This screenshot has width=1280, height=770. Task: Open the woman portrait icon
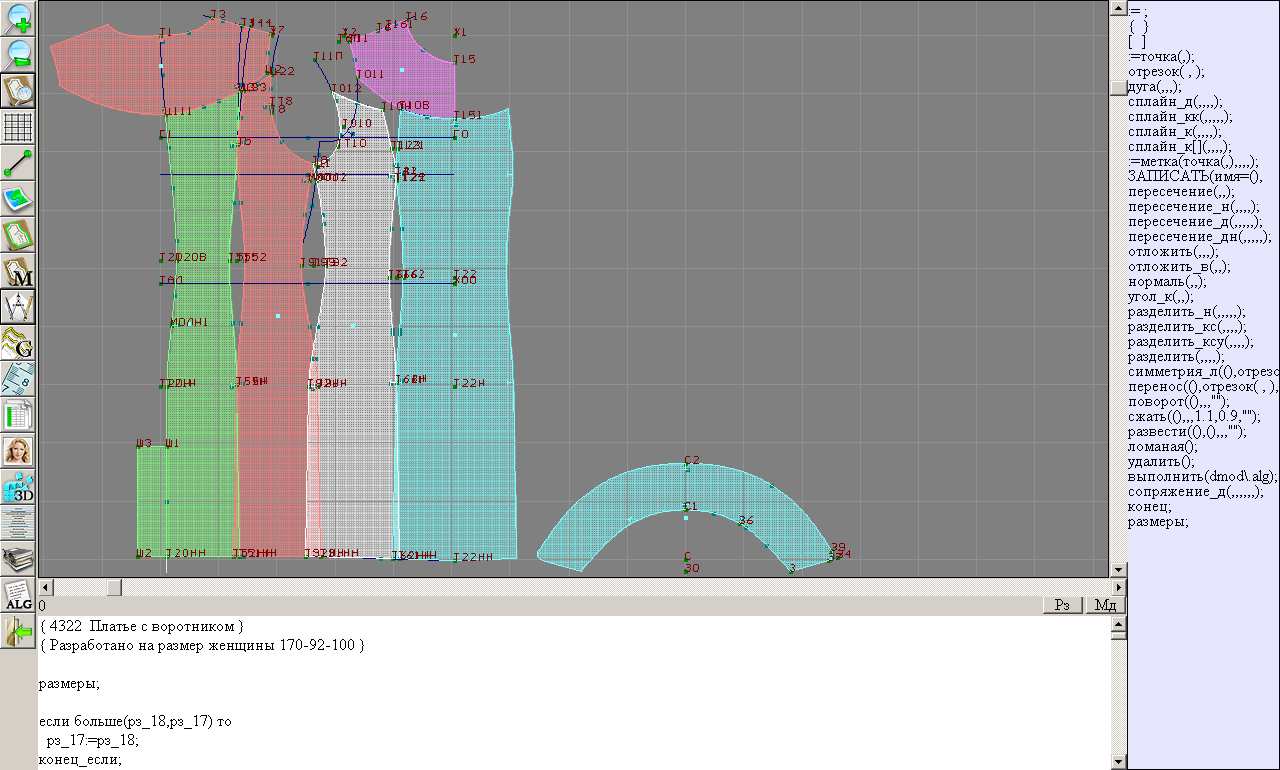(x=18, y=451)
